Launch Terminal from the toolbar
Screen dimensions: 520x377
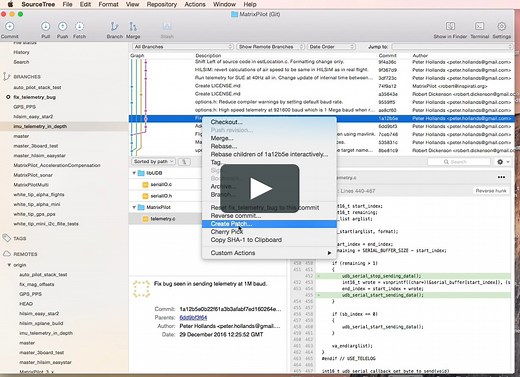[x=479, y=26]
